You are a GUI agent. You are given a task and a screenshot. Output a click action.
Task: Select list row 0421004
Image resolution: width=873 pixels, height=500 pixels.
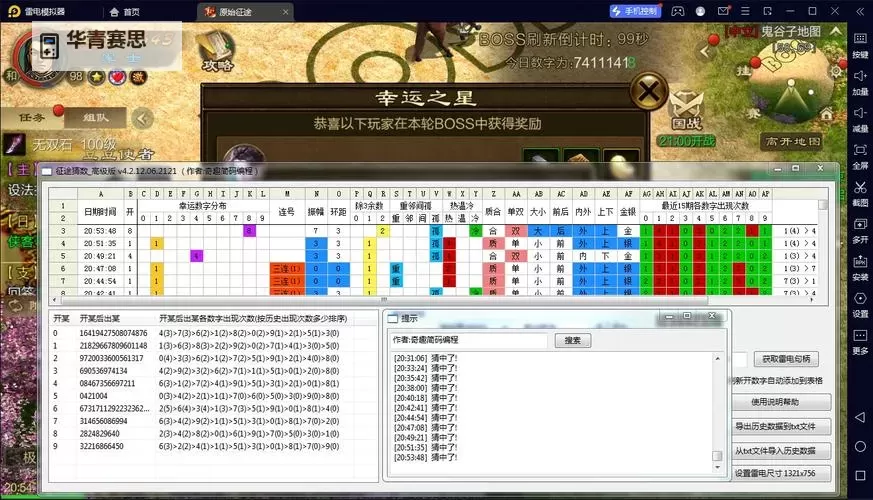click(x=213, y=396)
